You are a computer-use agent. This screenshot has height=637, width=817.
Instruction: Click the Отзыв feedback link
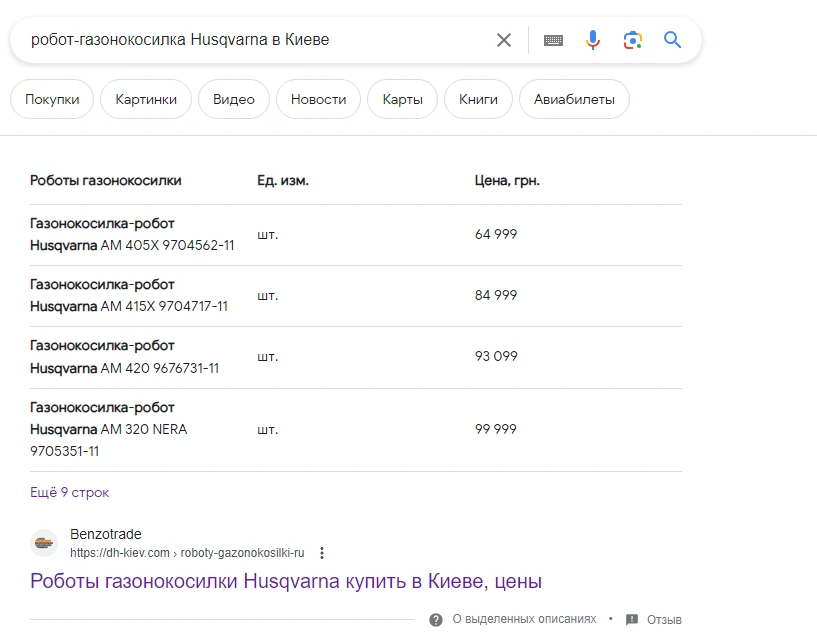tap(664, 620)
